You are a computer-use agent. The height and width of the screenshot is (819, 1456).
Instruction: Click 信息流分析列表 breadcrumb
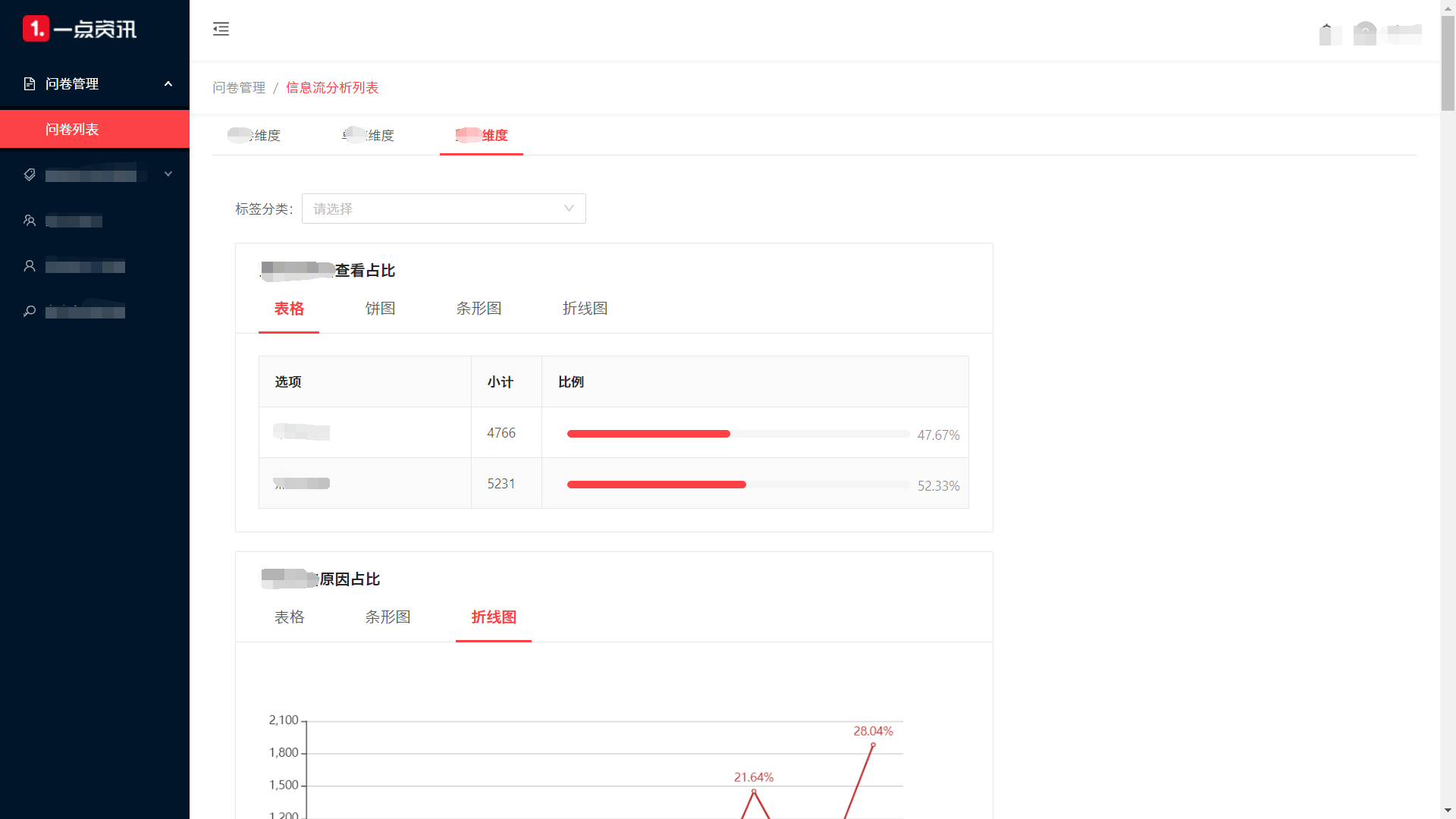332,88
